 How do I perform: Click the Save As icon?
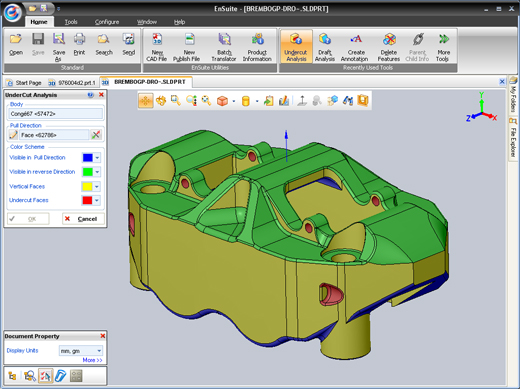pyautogui.click(x=59, y=47)
